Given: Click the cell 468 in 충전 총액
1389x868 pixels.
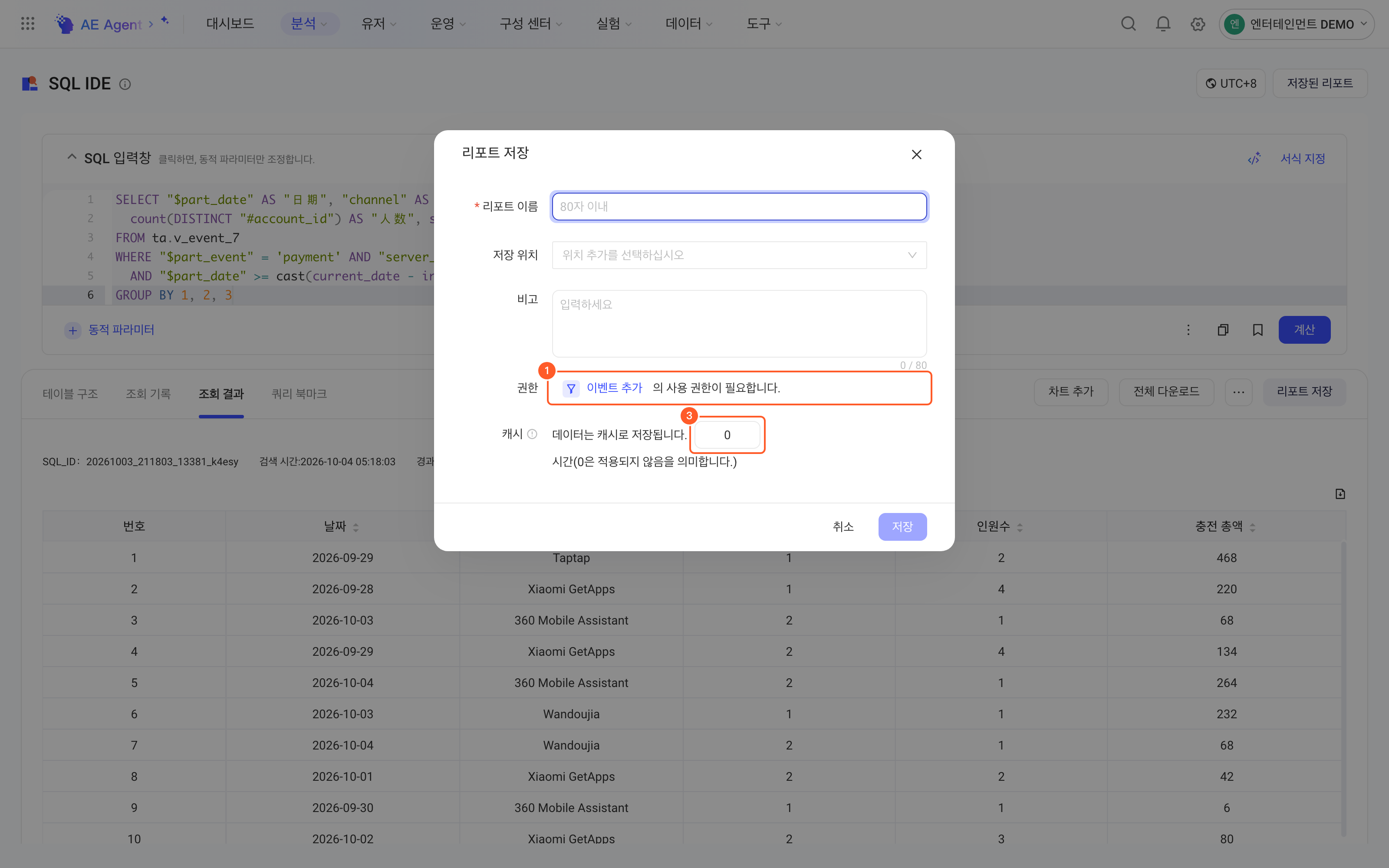Looking at the screenshot, I should 1227,557.
